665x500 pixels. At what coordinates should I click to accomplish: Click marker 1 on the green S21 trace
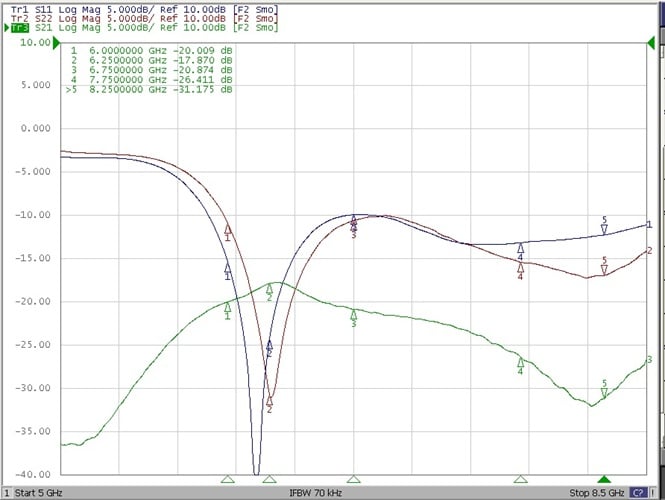coord(227,310)
